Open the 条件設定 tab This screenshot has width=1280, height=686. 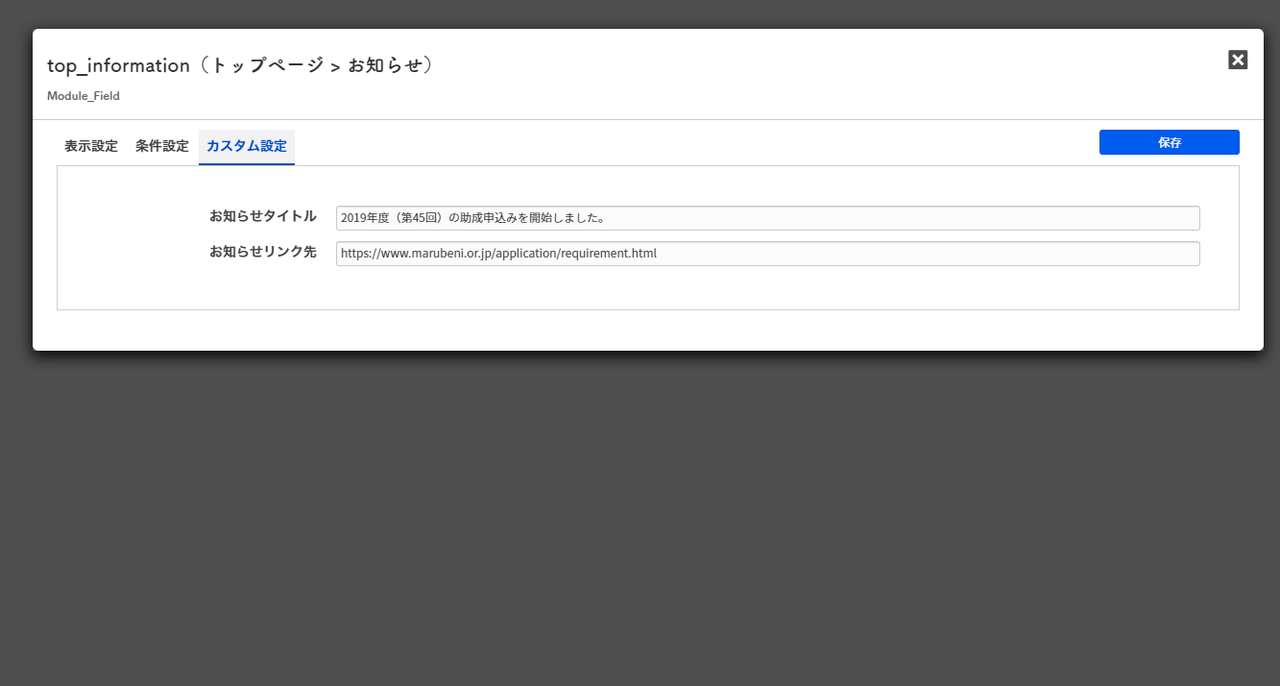(x=162, y=146)
